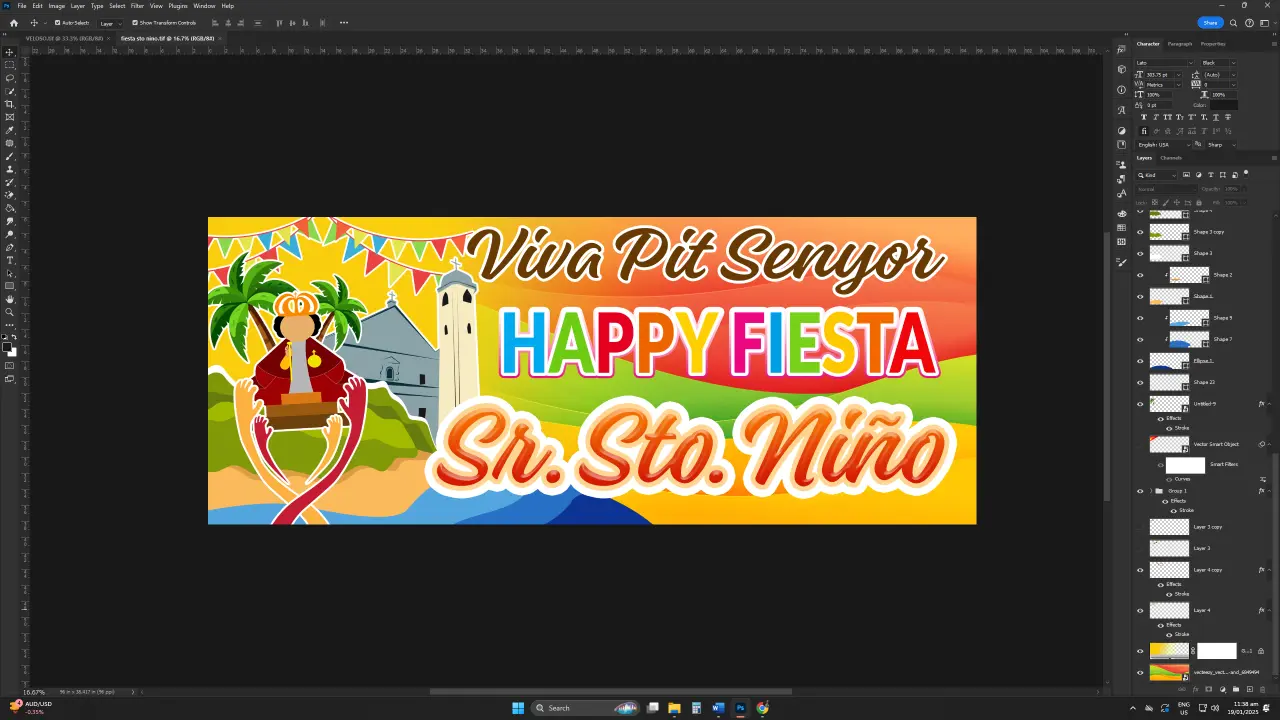This screenshot has width=1280, height=720.
Task: Open the Filter menu
Action: 137,6
